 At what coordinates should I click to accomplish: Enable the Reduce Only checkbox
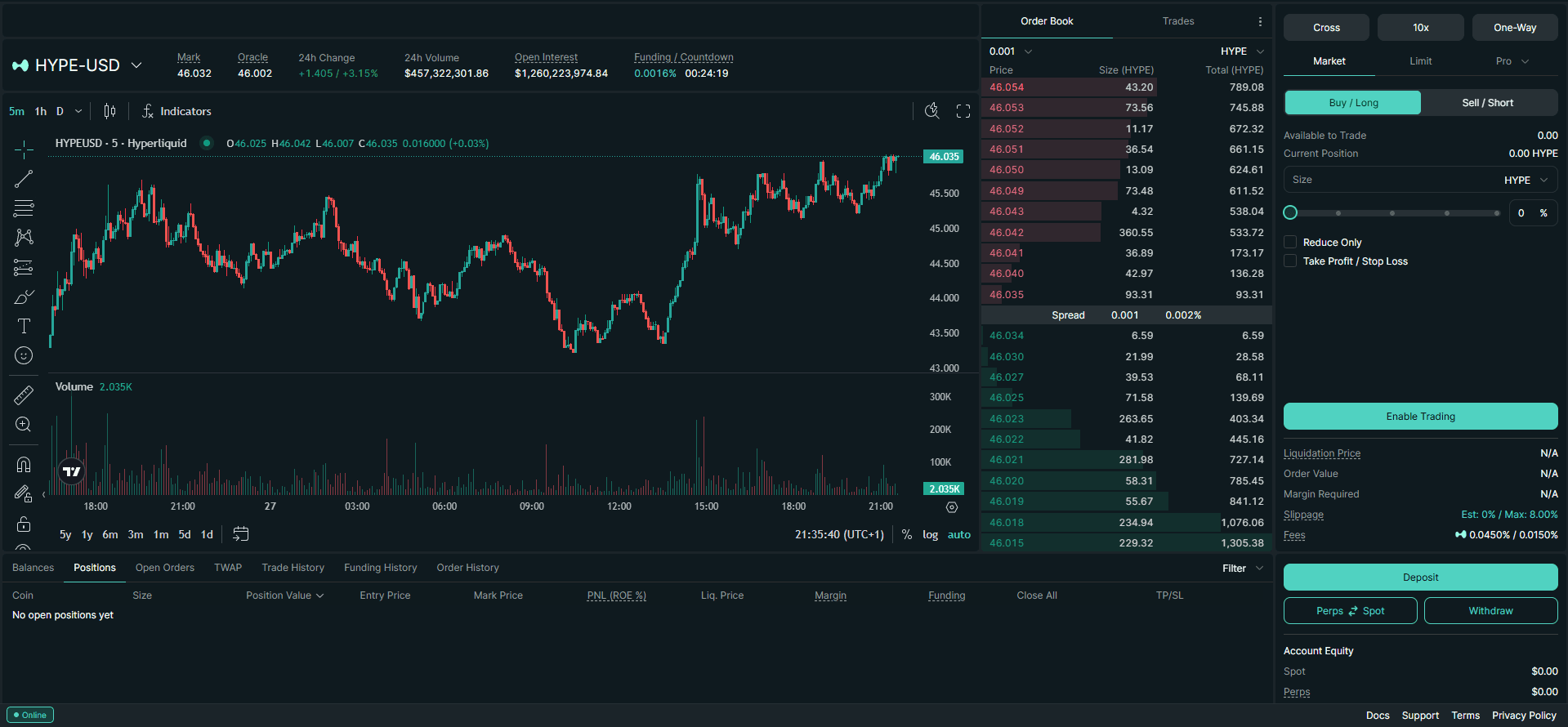(1290, 242)
